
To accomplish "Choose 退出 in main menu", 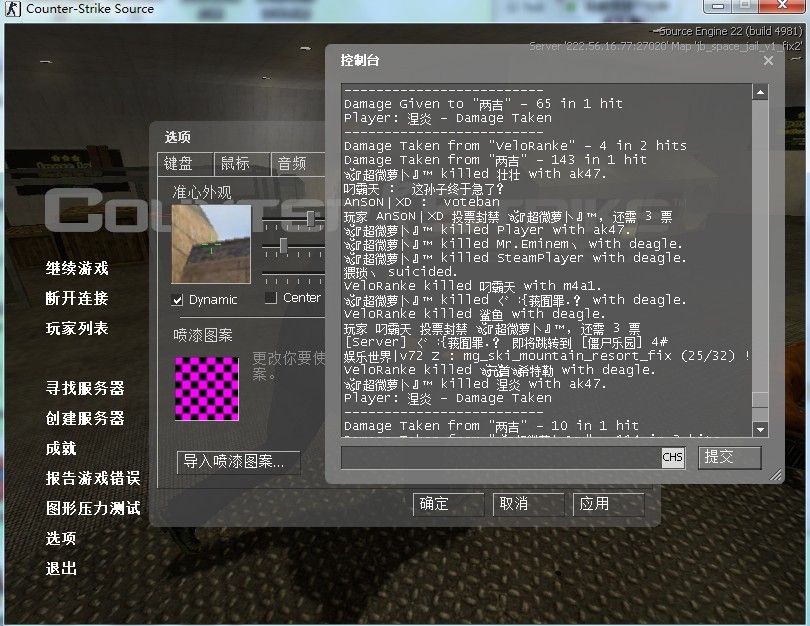I will tap(61, 568).
